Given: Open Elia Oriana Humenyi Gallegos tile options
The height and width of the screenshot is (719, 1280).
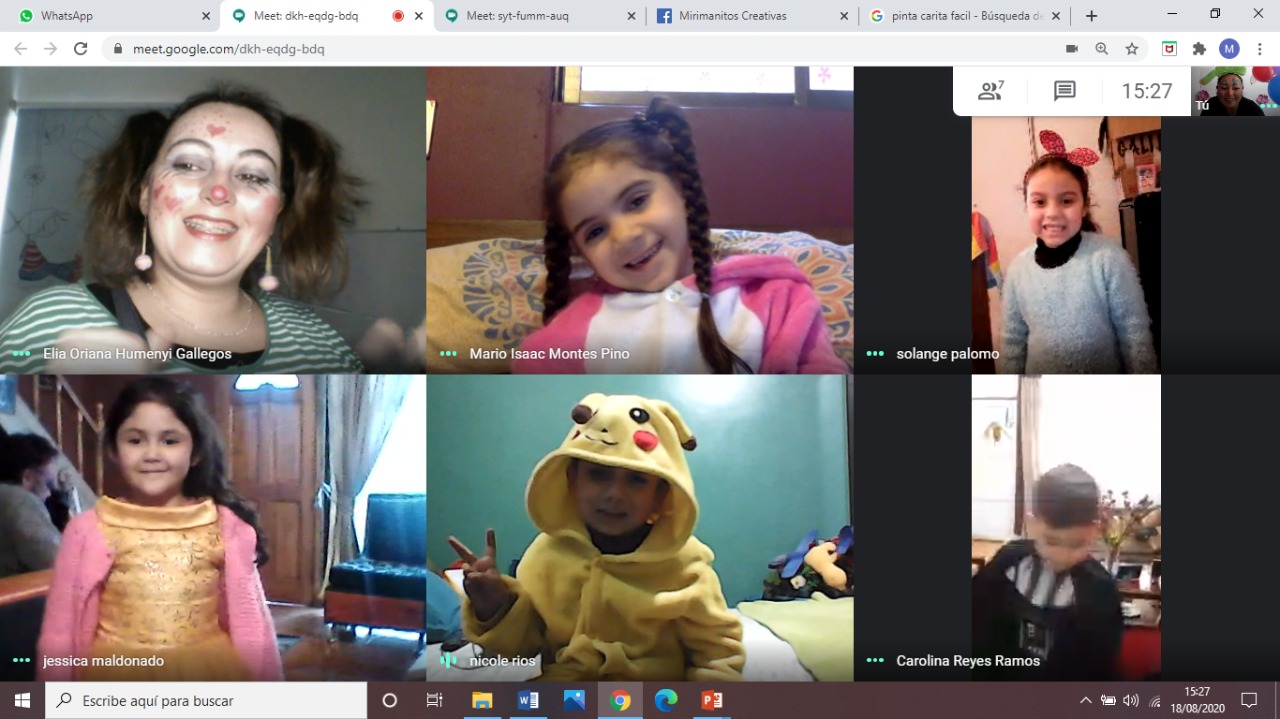Looking at the screenshot, I should (21, 354).
